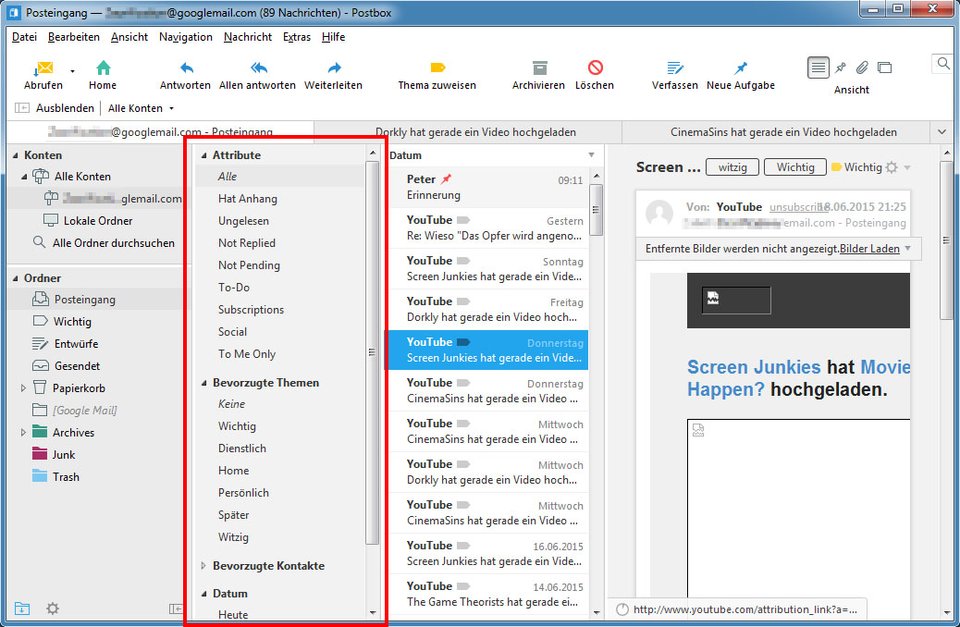Click the unsubscribe link
The height and width of the screenshot is (627, 960).
794,207
